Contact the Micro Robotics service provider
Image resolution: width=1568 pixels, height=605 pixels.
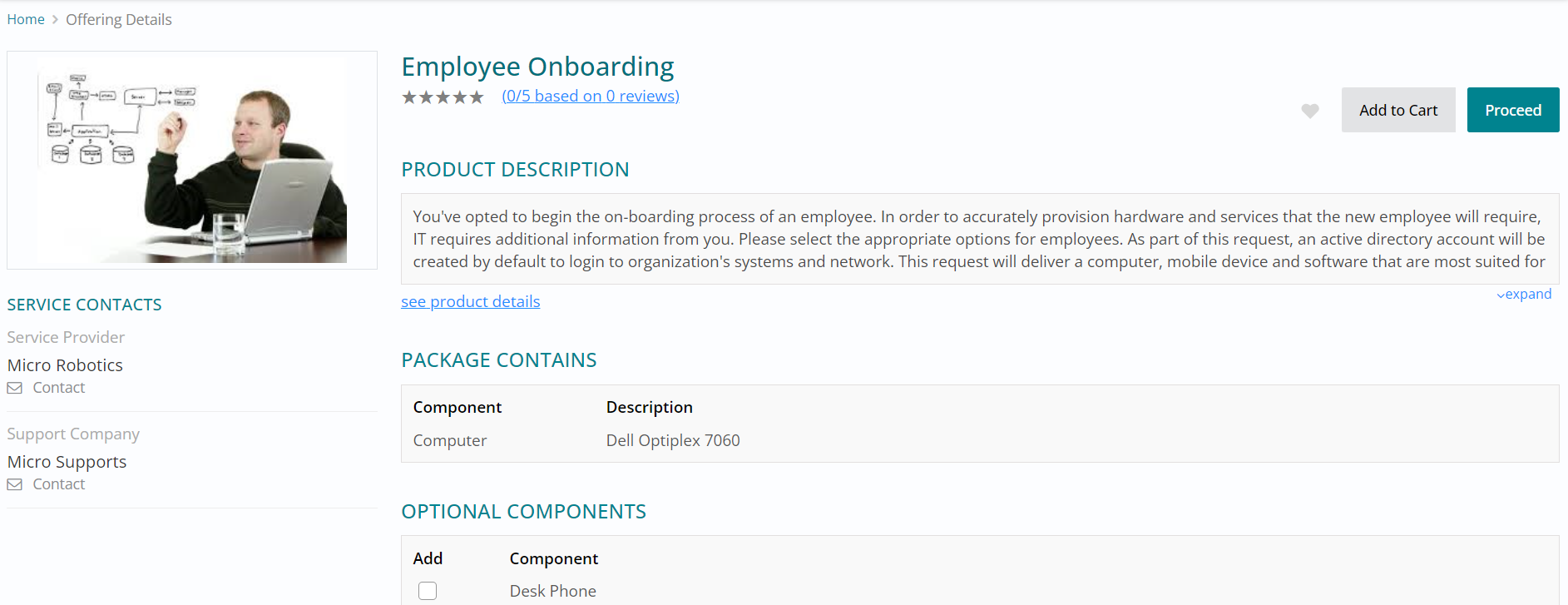click(58, 388)
